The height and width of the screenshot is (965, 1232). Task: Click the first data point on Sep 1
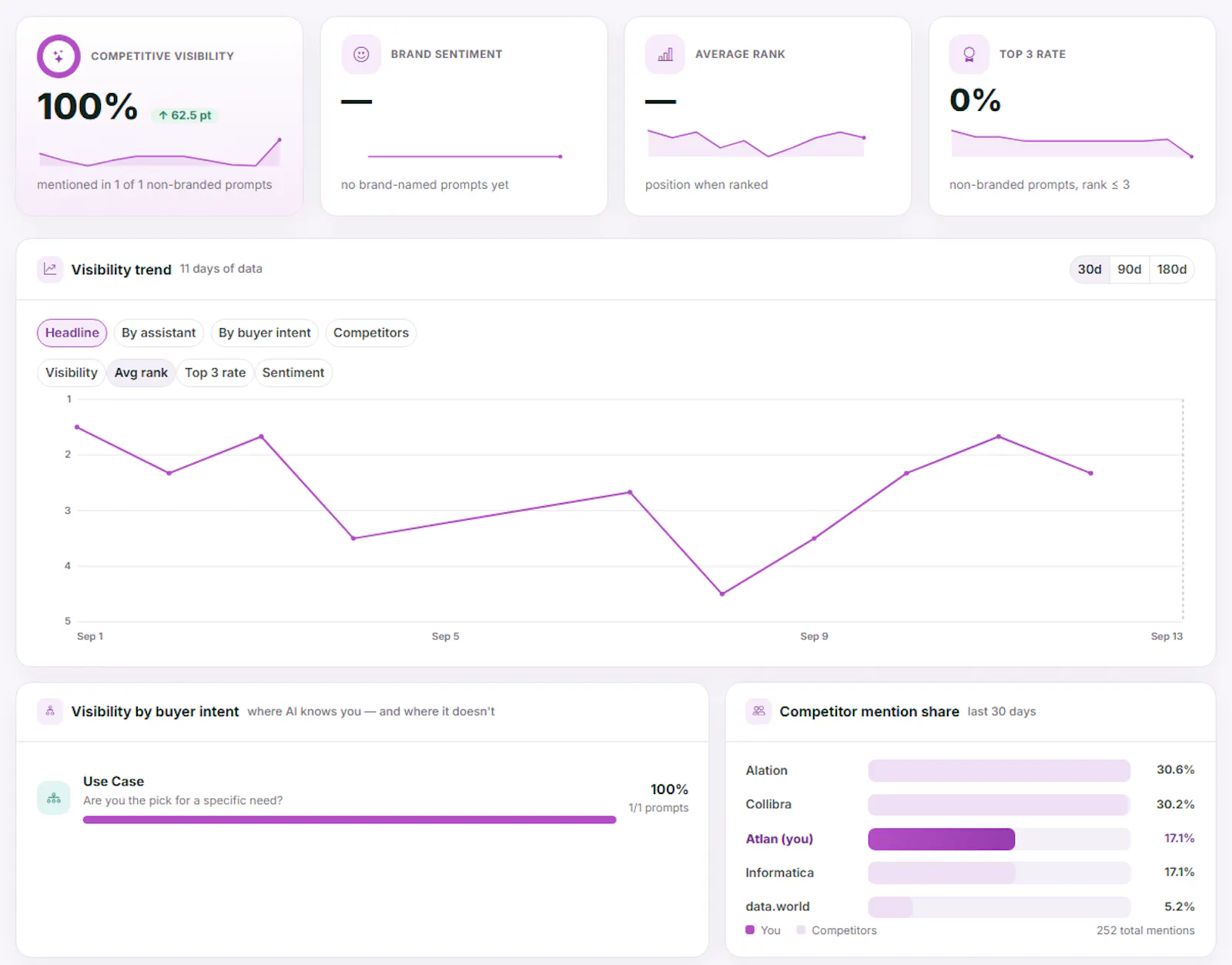[x=77, y=427]
